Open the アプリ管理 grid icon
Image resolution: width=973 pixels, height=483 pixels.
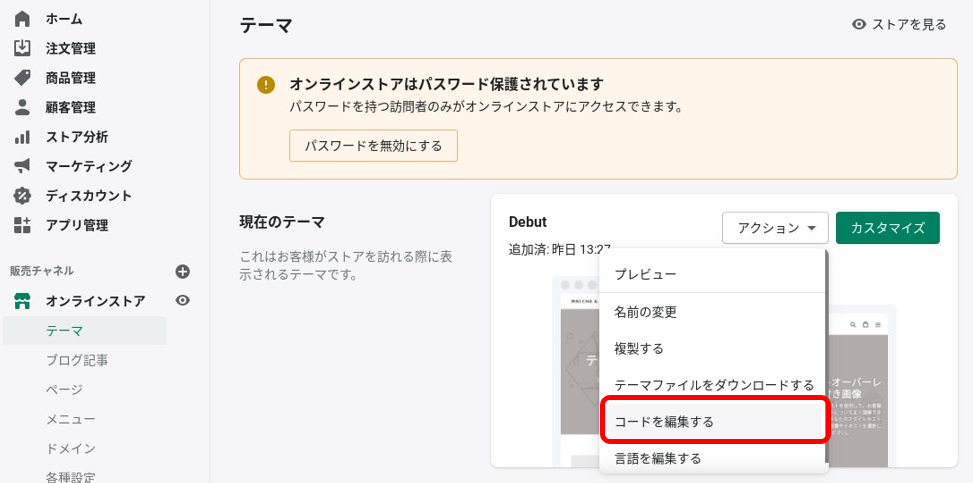(x=22, y=225)
